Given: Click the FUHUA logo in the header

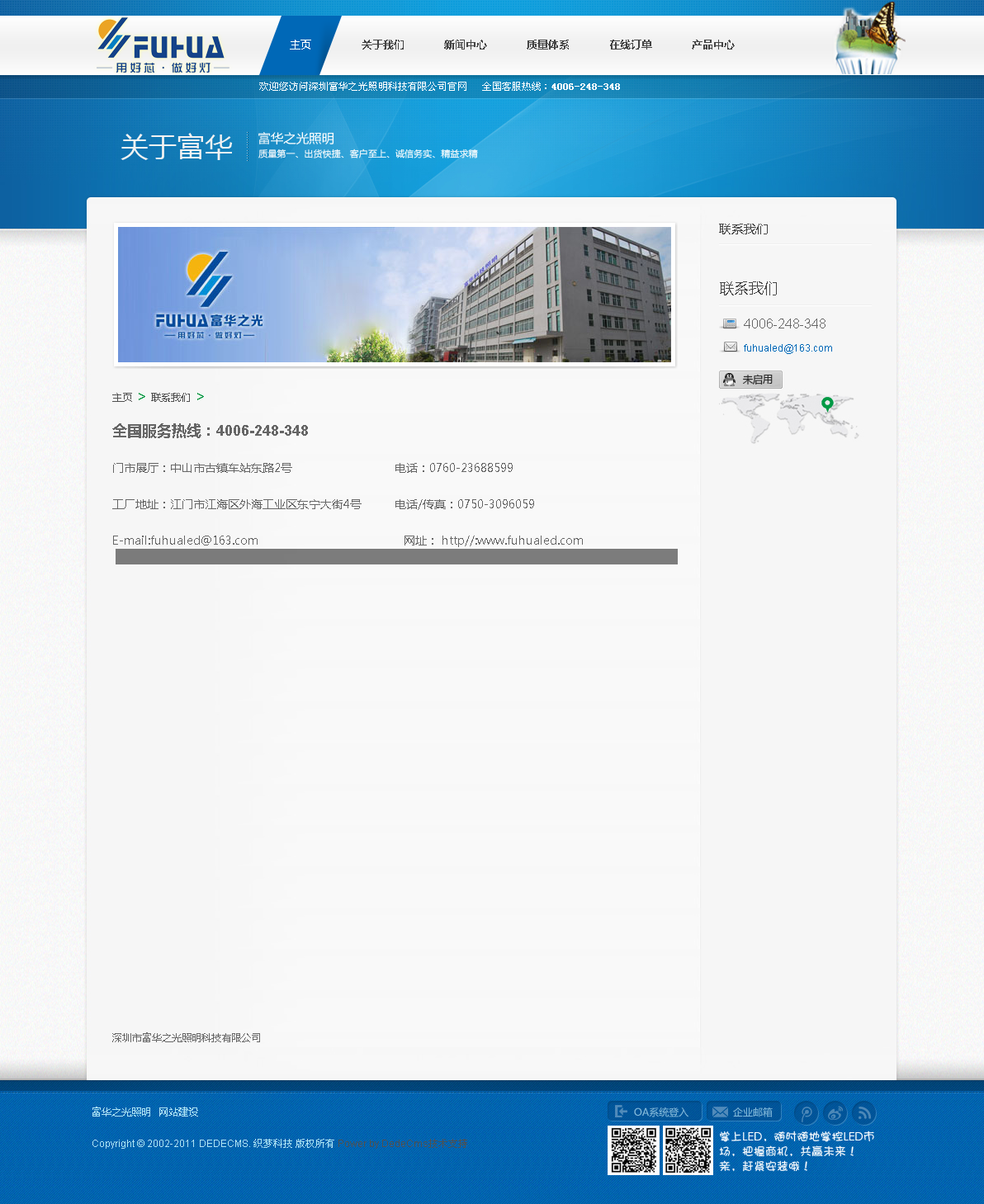Looking at the screenshot, I should (162, 45).
